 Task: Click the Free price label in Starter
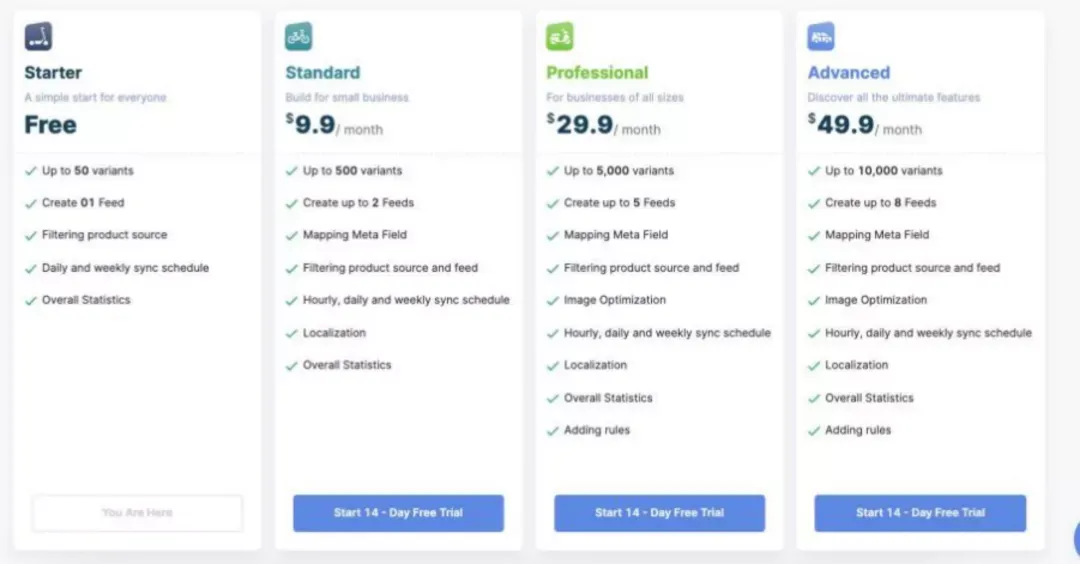tap(50, 125)
